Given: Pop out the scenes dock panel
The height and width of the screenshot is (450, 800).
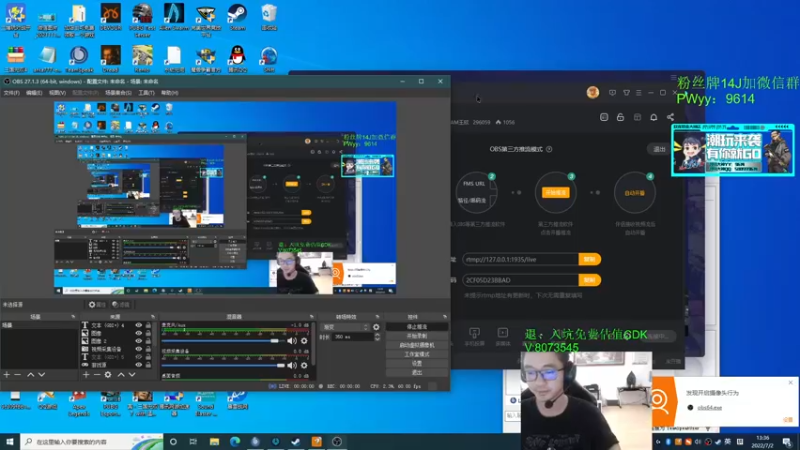Looking at the screenshot, I should tap(73, 317).
